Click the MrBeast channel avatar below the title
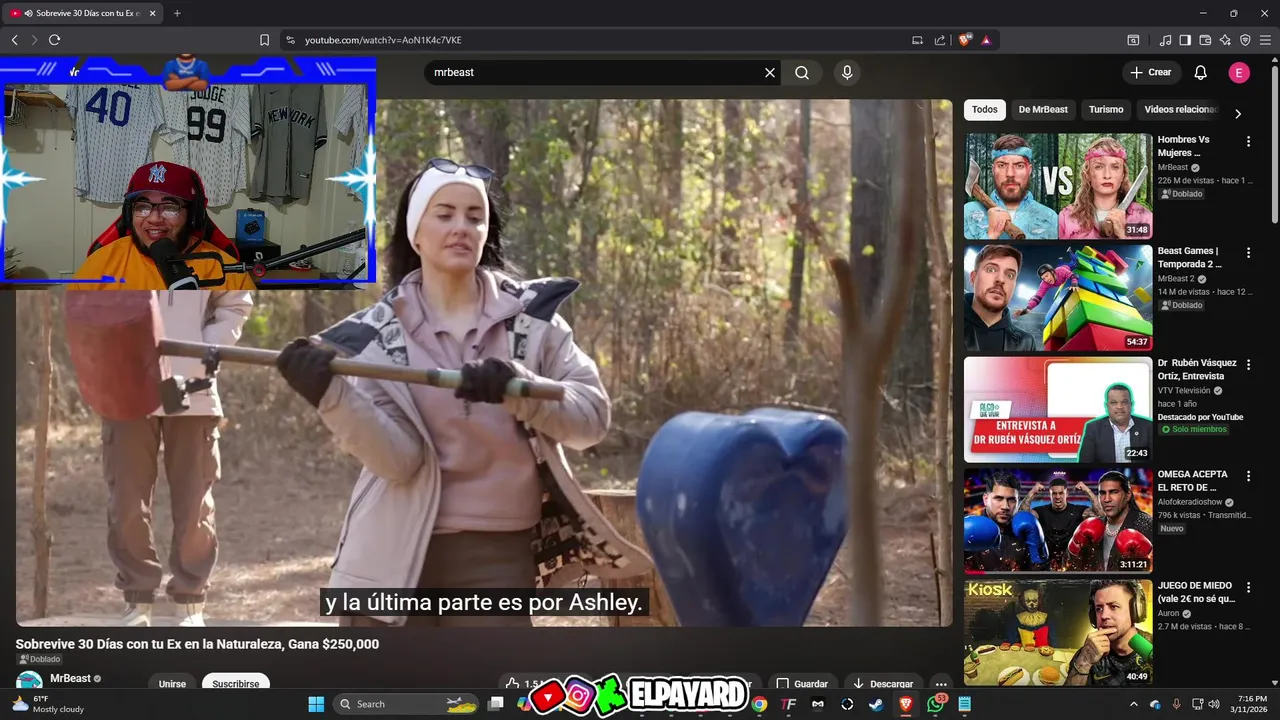1280x720 pixels. click(29, 680)
